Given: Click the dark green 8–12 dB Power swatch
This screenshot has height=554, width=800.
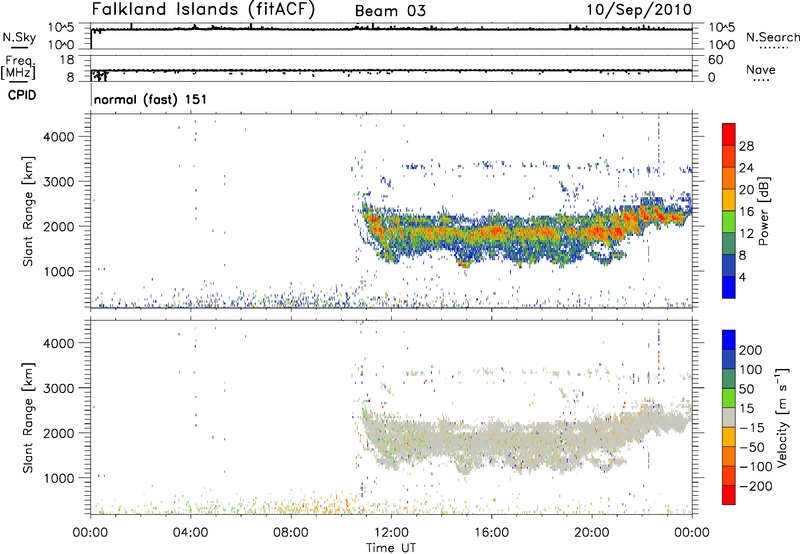Looking at the screenshot, I should (x=729, y=244).
